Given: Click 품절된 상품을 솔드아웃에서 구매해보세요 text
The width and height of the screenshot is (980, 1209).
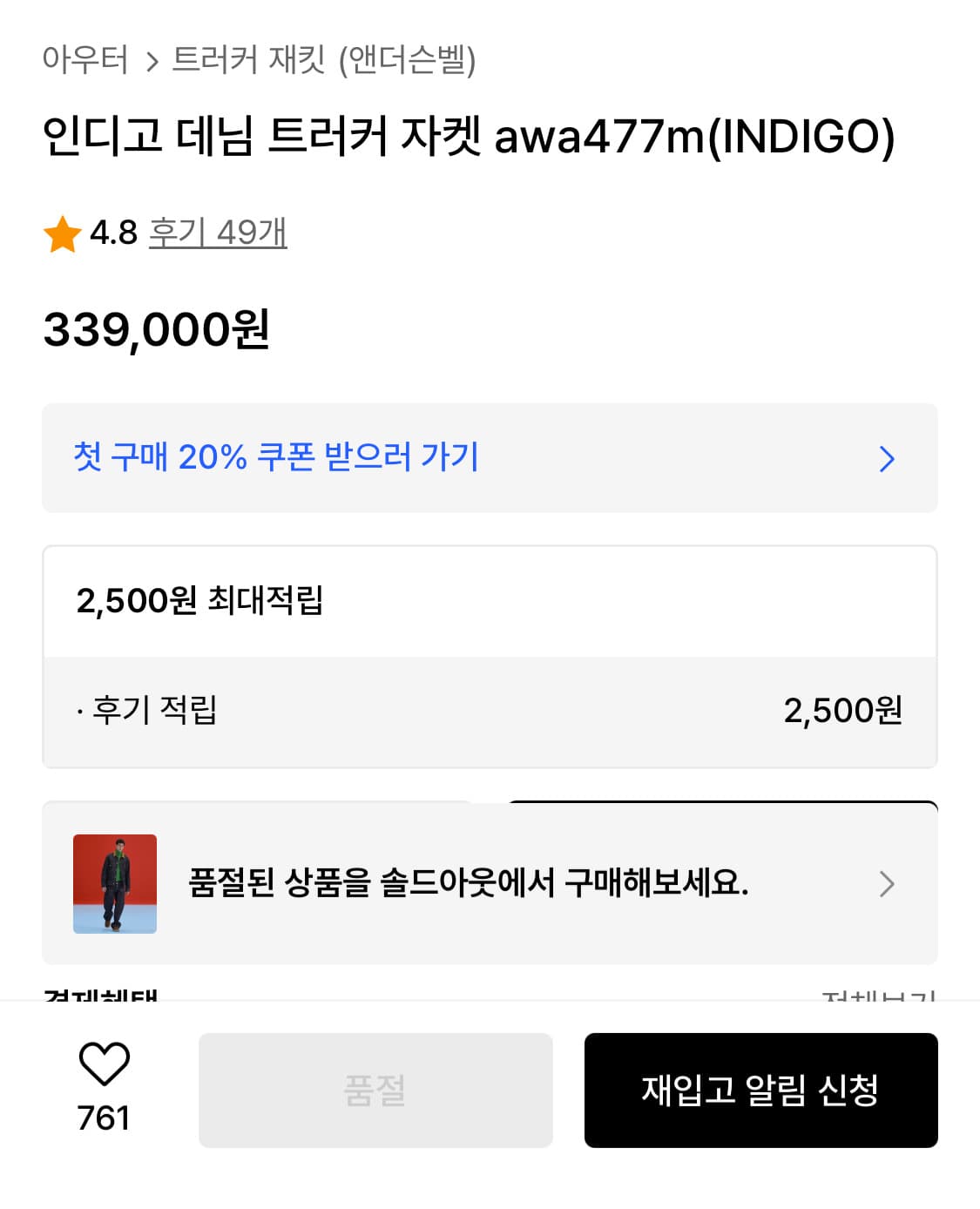Looking at the screenshot, I should 469,883.
